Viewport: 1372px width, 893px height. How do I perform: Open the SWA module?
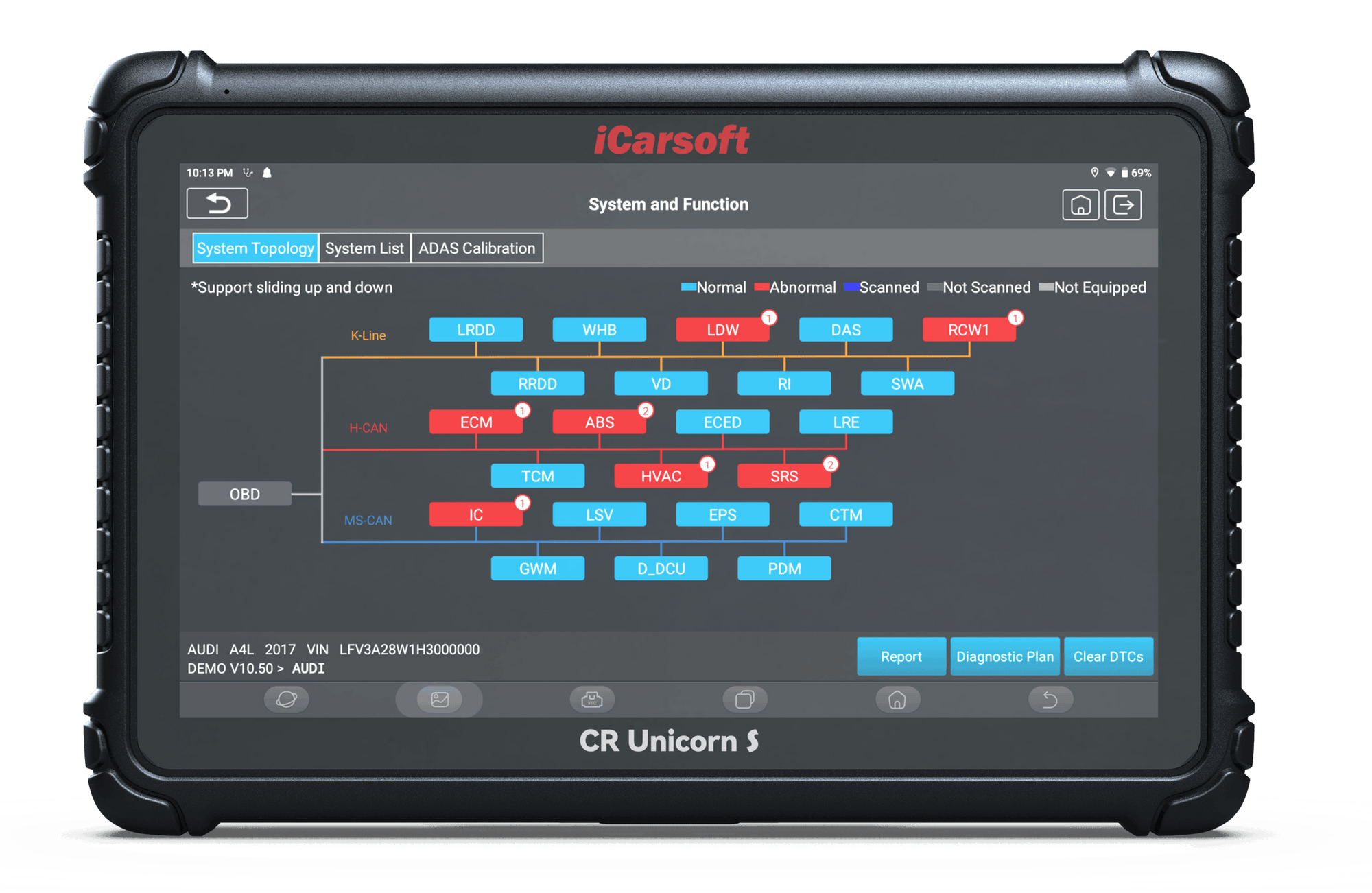[x=908, y=384]
